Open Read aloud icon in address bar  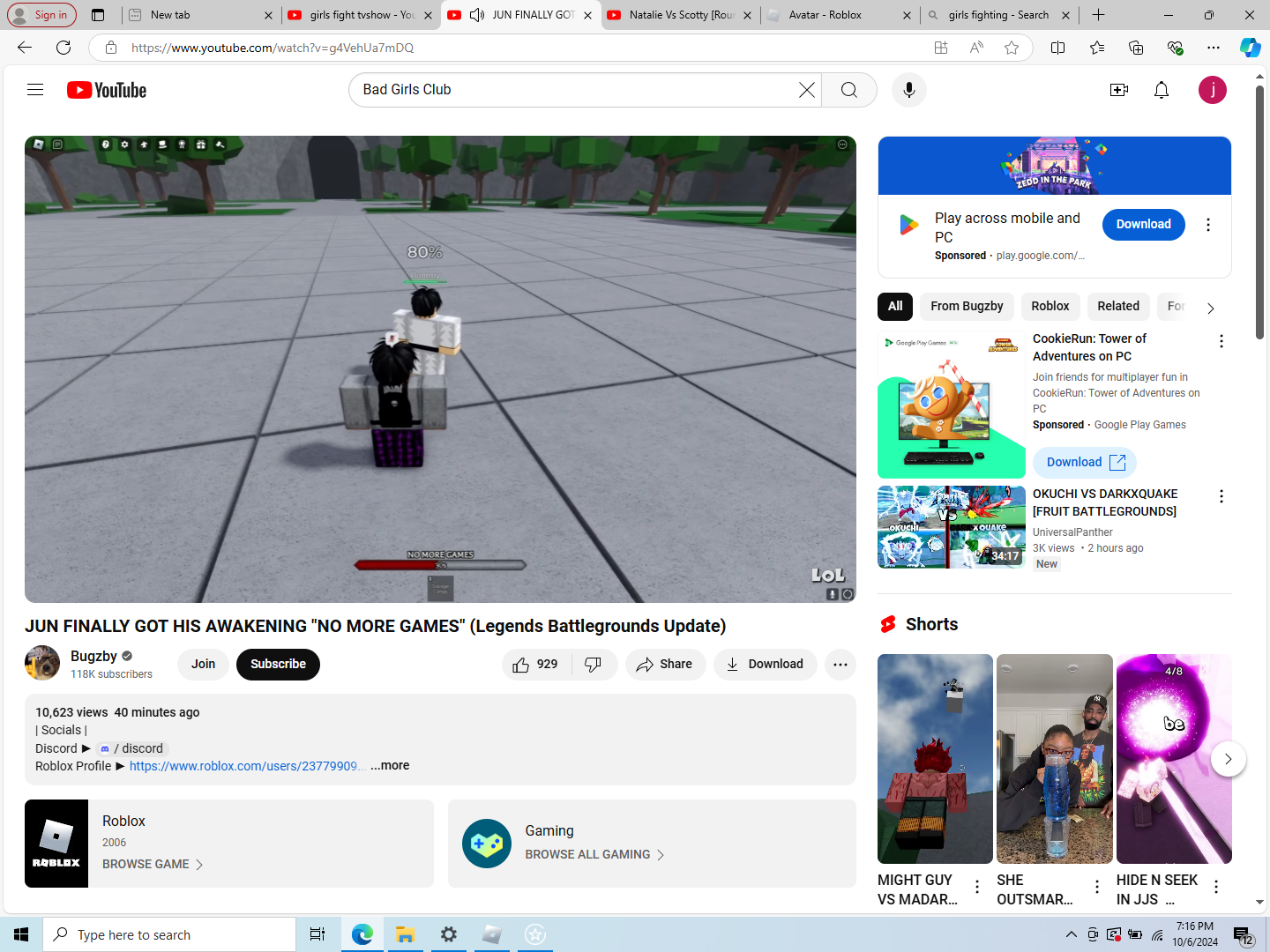(976, 48)
